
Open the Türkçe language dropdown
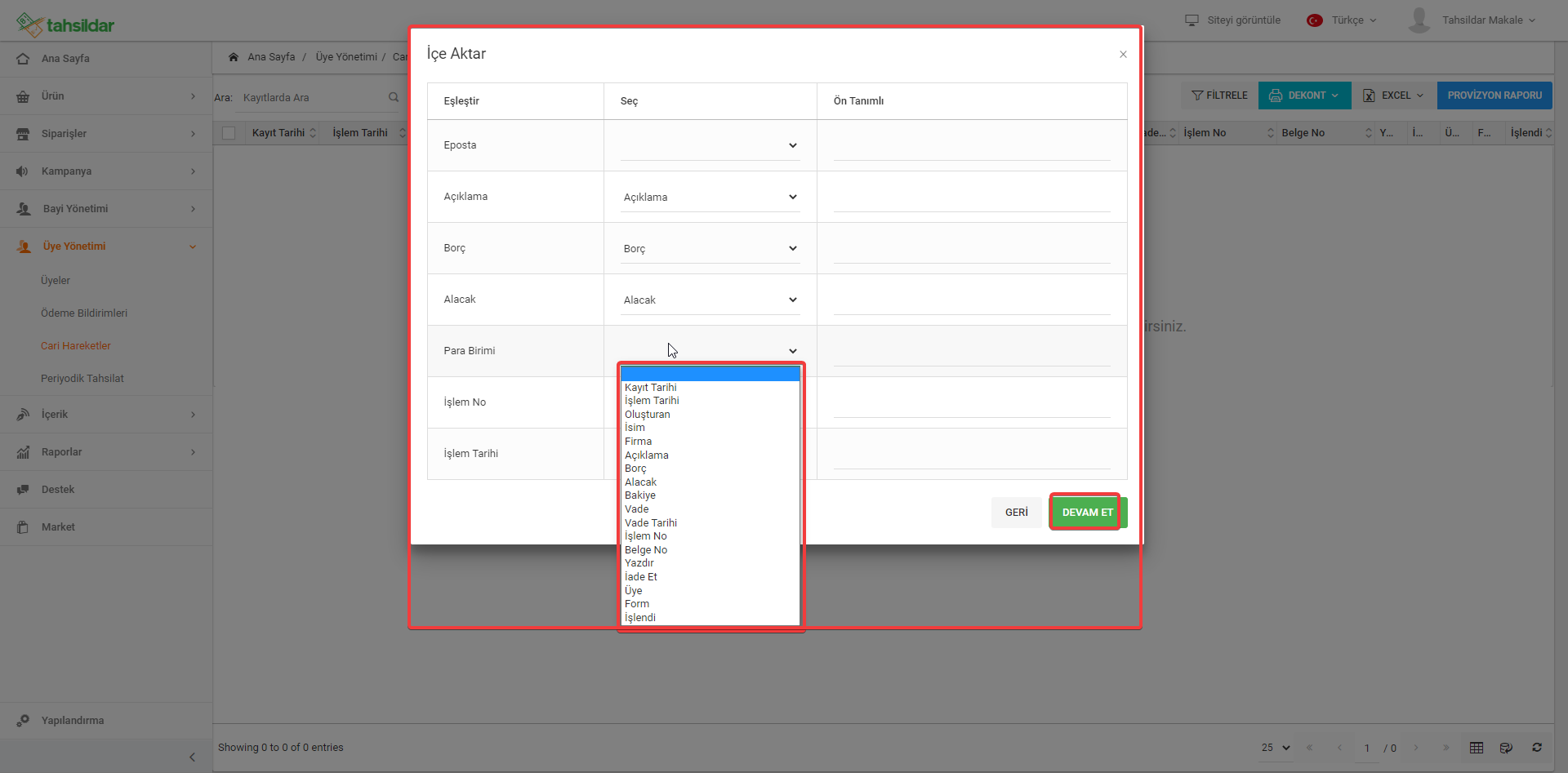(1342, 20)
